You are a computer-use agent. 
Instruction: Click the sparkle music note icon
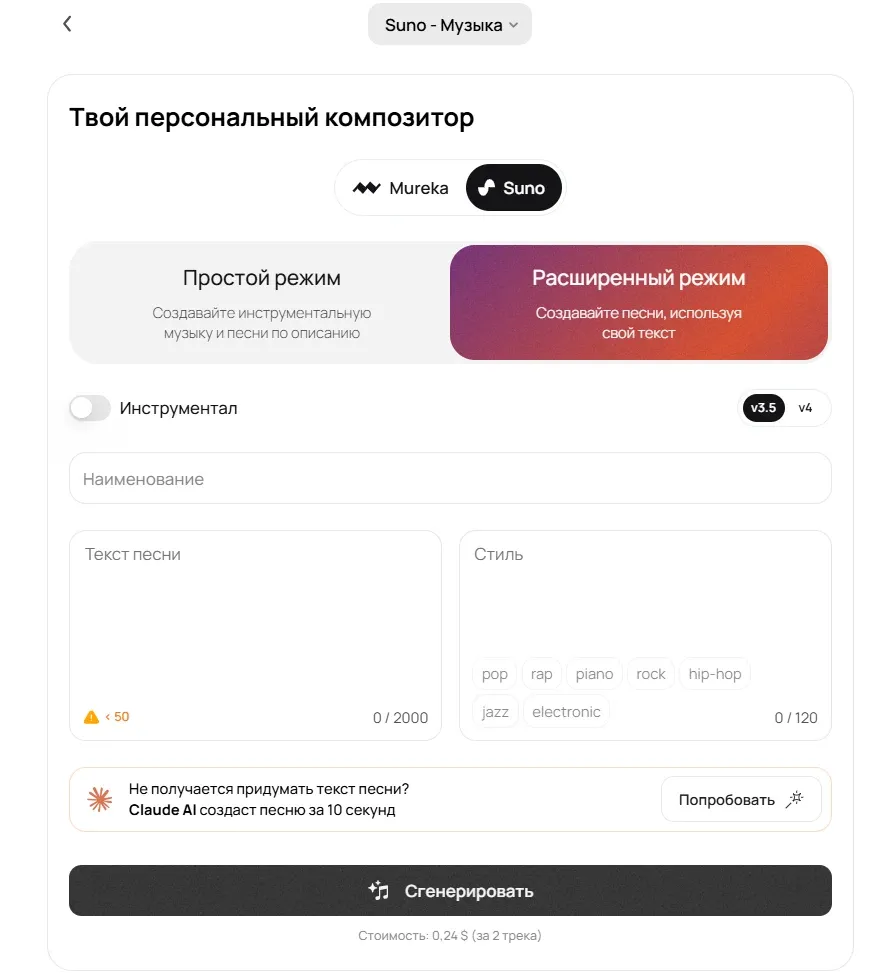pyautogui.click(x=378, y=890)
